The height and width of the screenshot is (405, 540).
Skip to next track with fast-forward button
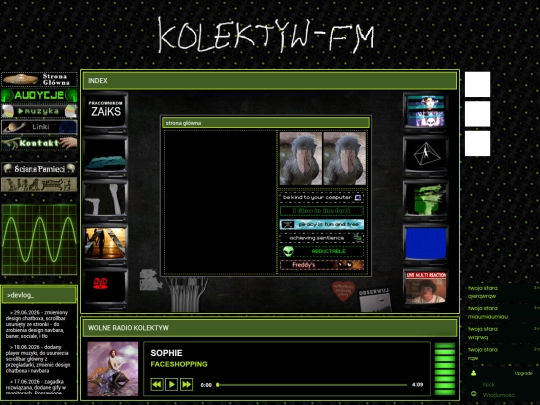coord(186,384)
